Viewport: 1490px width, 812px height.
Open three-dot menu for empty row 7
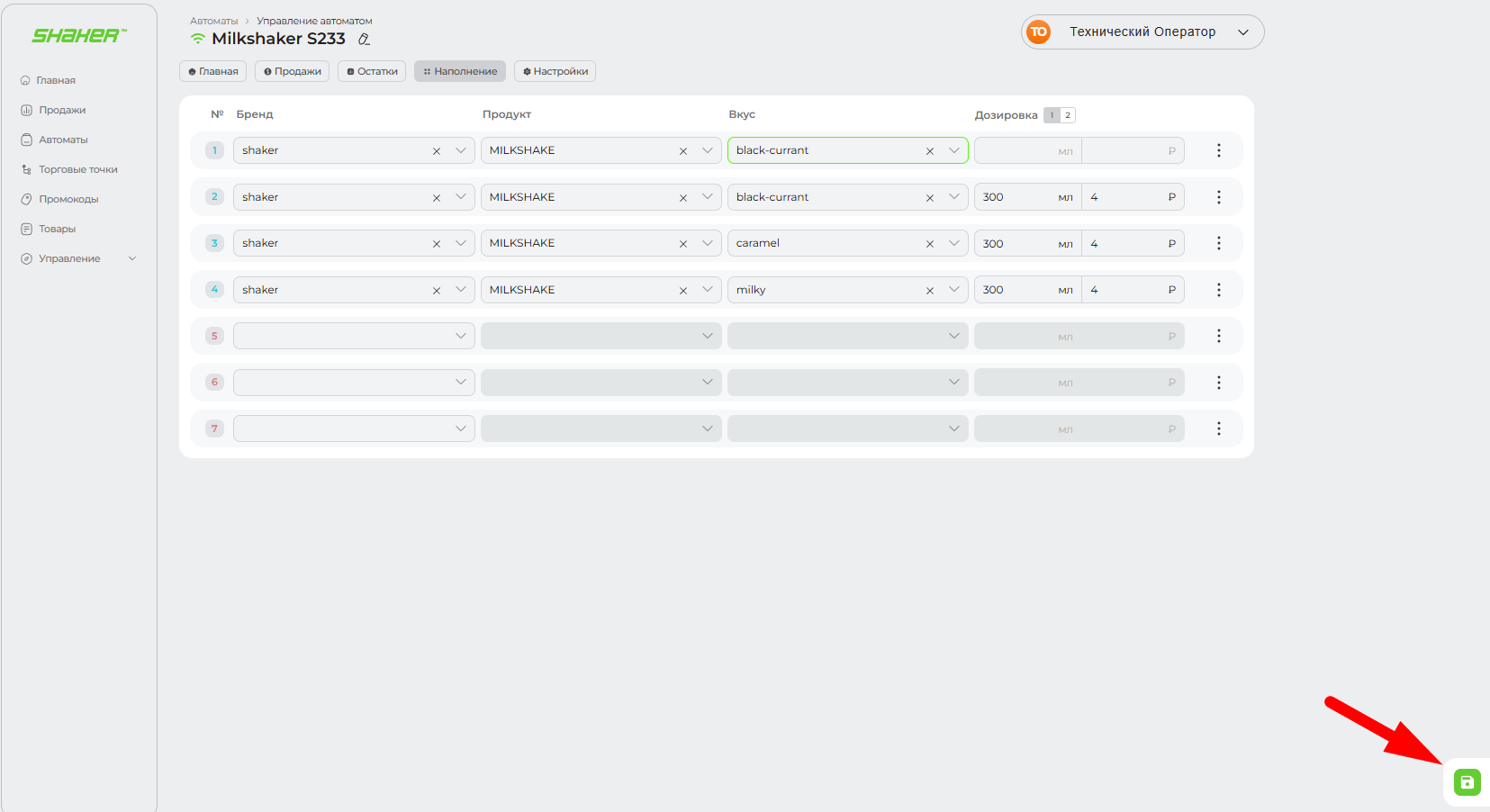(1218, 429)
